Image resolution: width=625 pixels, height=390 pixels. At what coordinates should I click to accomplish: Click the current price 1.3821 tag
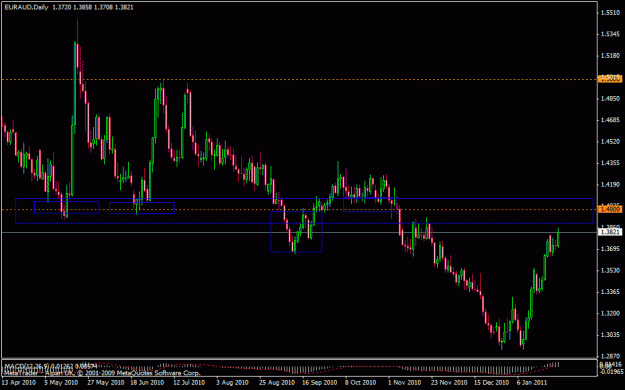[x=611, y=232]
